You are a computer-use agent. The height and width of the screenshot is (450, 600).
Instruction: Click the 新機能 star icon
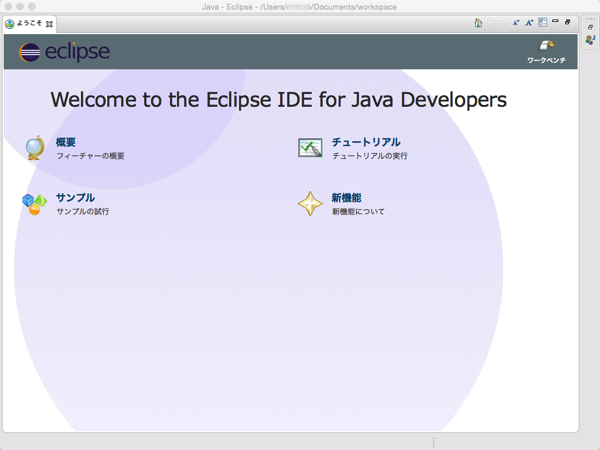pyautogui.click(x=310, y=204)
